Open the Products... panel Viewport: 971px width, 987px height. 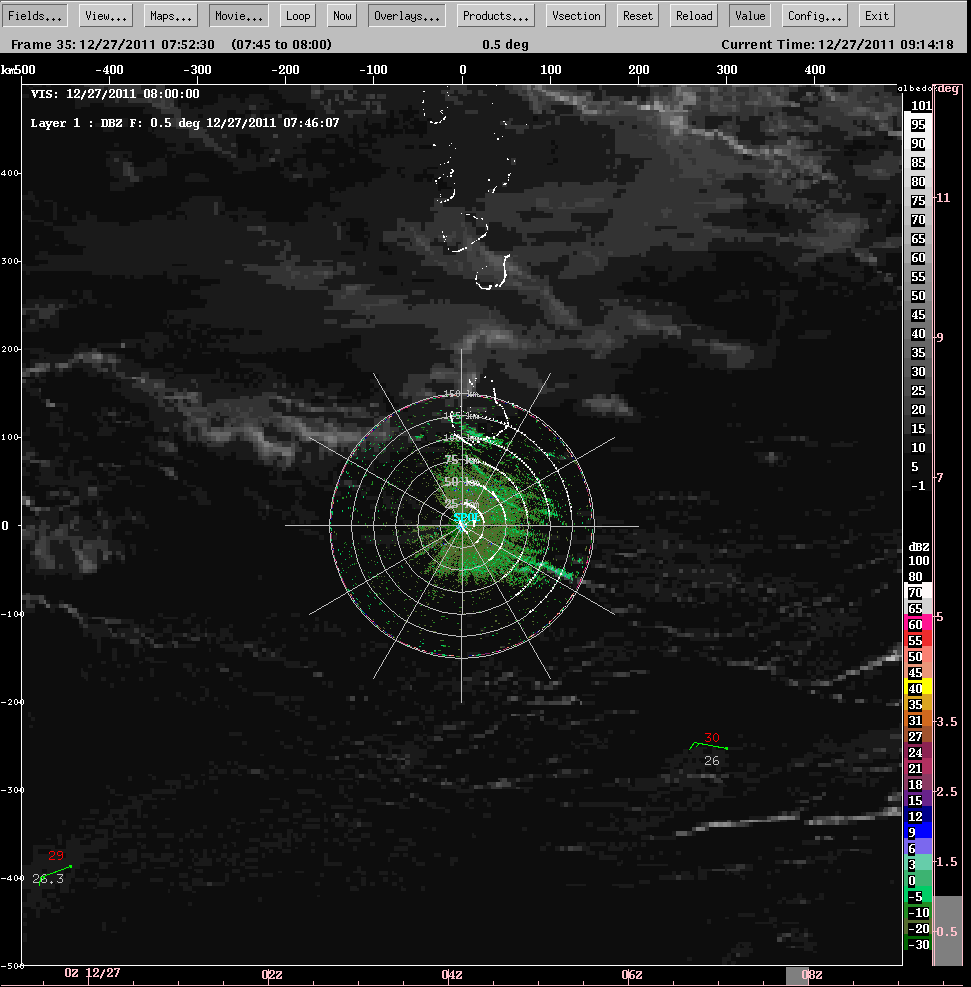(496, 16)
